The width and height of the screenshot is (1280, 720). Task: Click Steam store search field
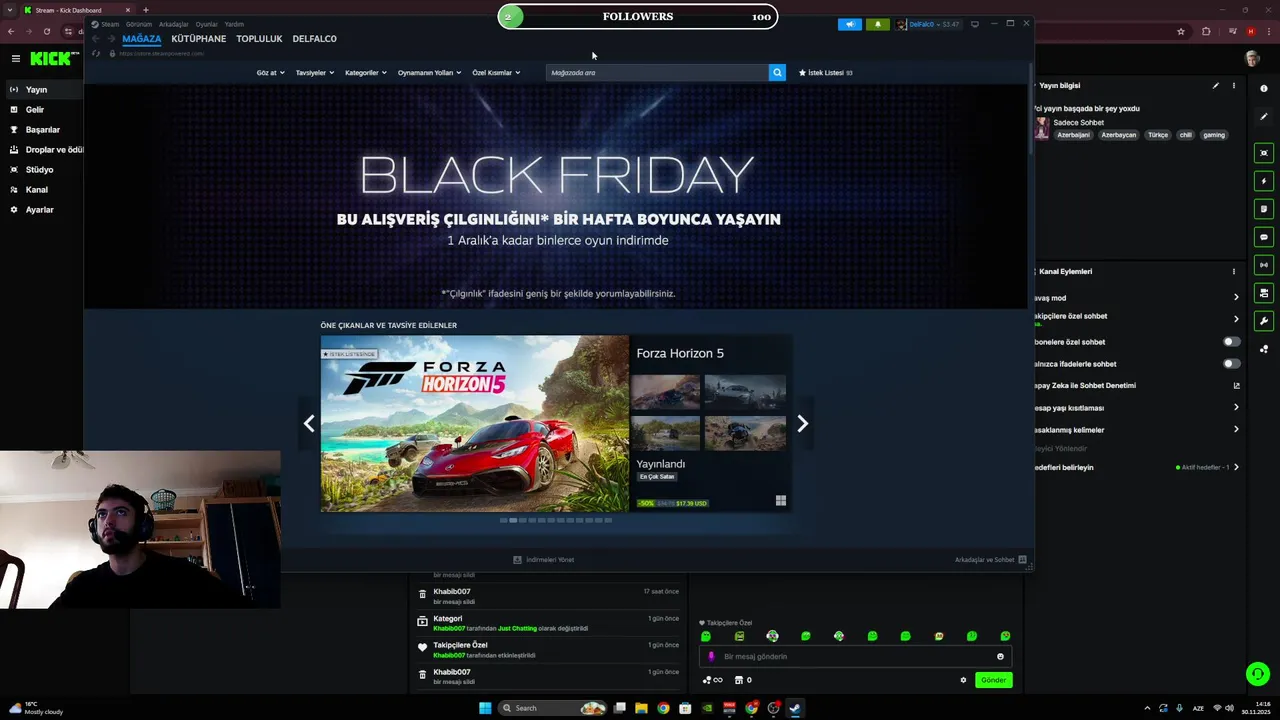click(657, 73)
